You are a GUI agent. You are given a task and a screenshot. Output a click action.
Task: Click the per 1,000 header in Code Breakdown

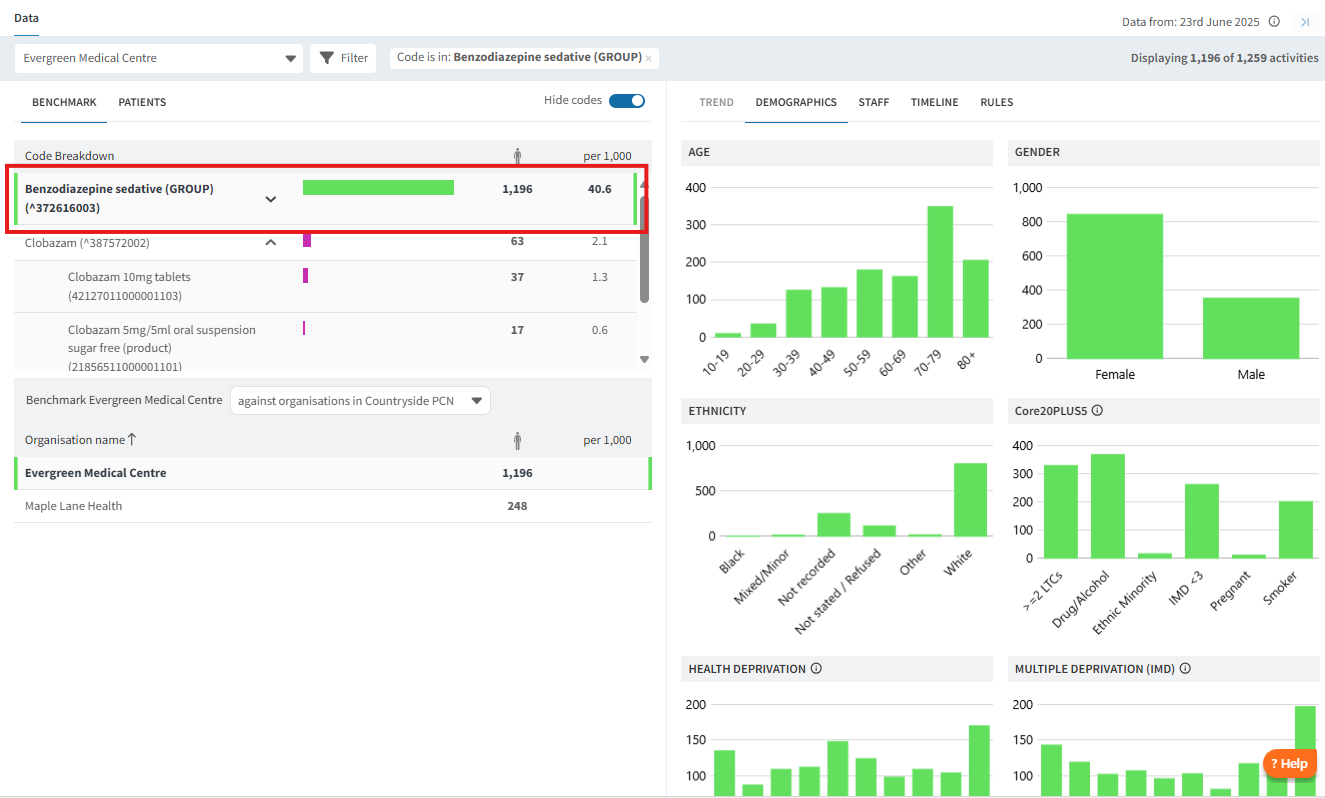click(608, 156)
